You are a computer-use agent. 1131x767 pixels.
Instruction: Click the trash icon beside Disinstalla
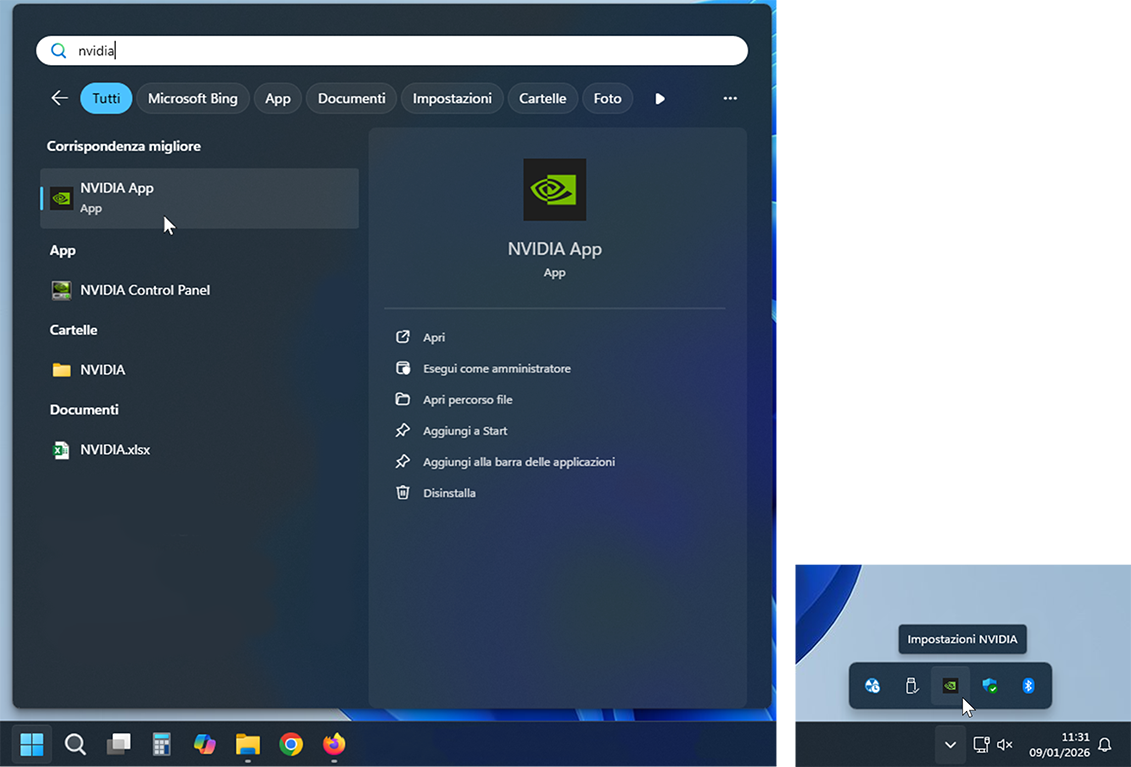coord(402,493)
